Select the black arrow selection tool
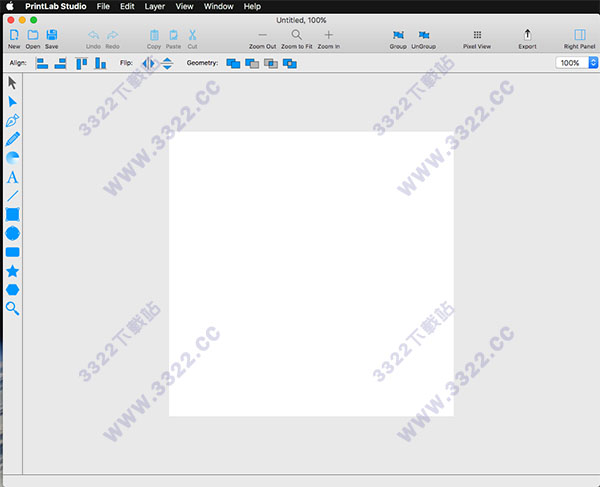 12,83
